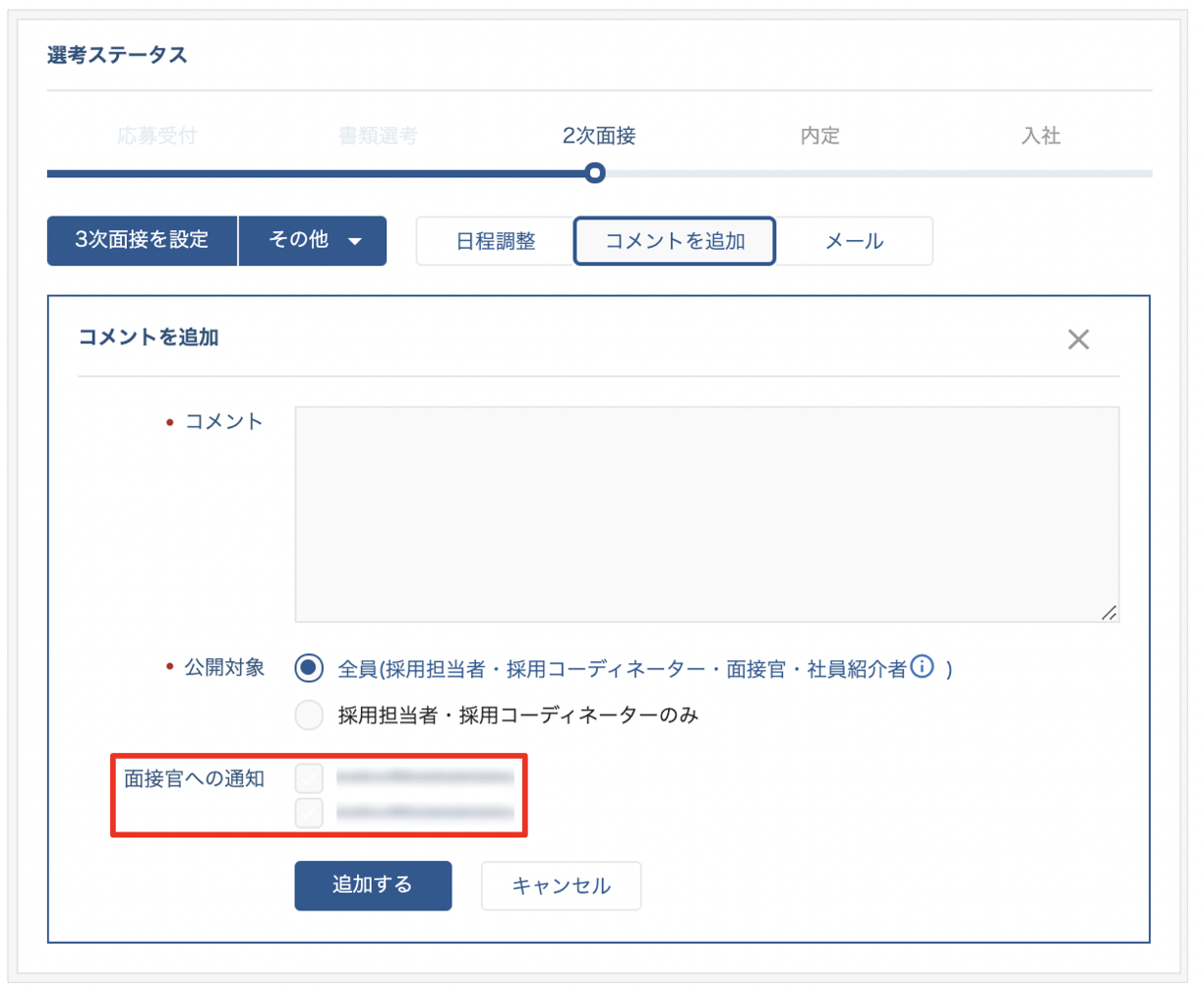Grab the comment box resize handle
1204x992 pixels.
pyautogui.click(x=1109, y=612)
